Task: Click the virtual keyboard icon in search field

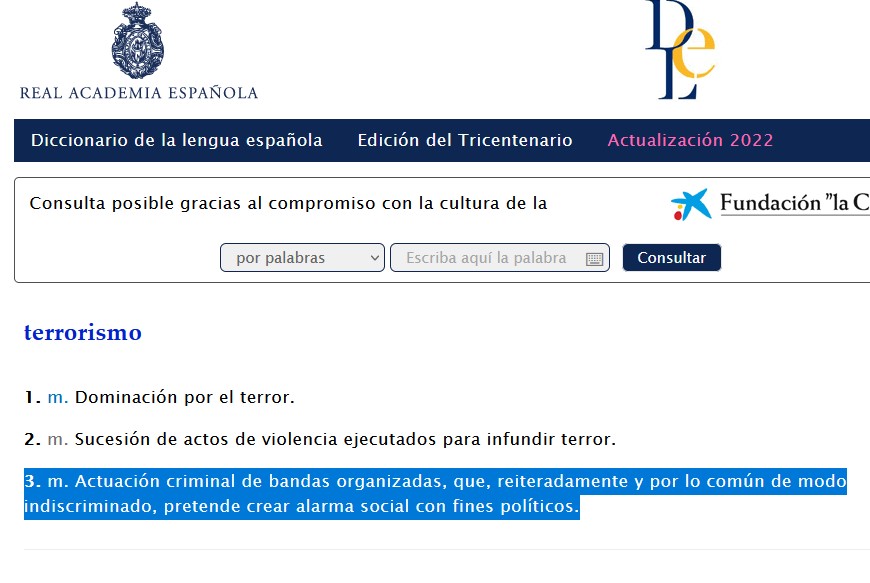Action: point(594,258)
